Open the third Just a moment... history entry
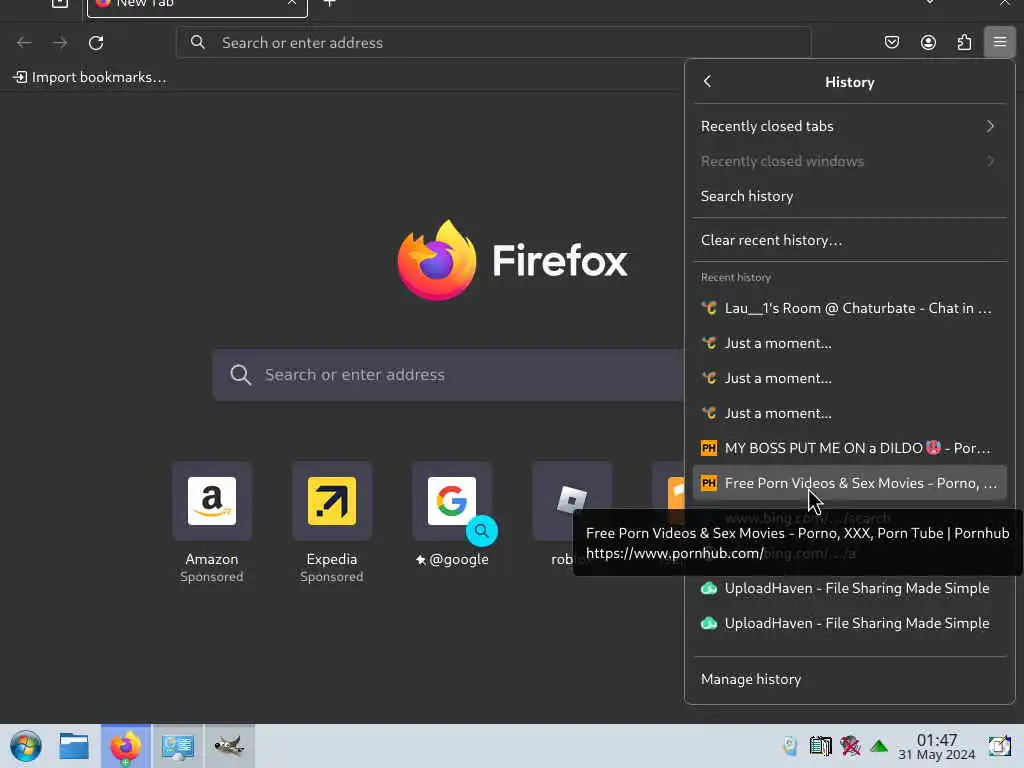This screenshot has width=1024, height=768. 850,413
